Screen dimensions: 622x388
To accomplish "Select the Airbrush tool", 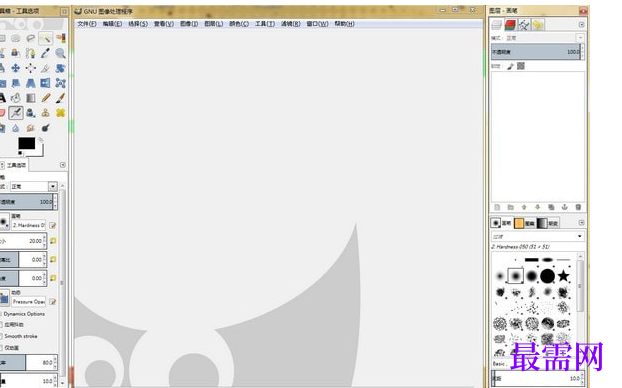I will pos(16,113).
